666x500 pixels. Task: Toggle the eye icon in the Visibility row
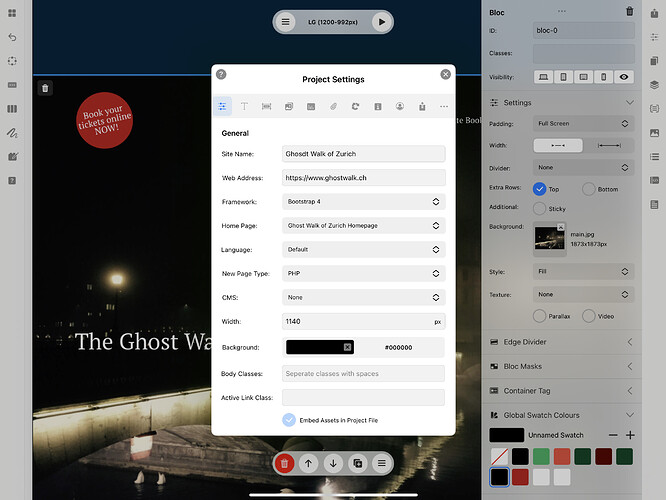tap(625, 77)
